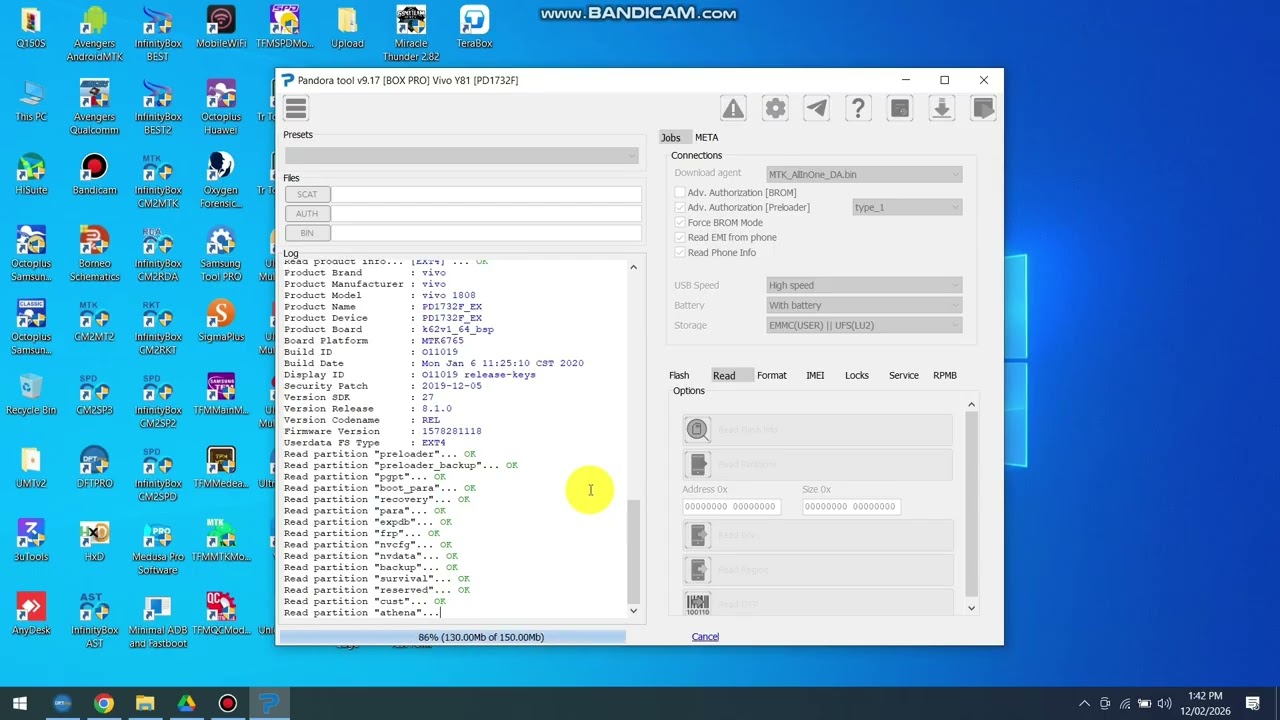Open the Flash tab
The image size is (1280, 720).
[x=679, y=375]
